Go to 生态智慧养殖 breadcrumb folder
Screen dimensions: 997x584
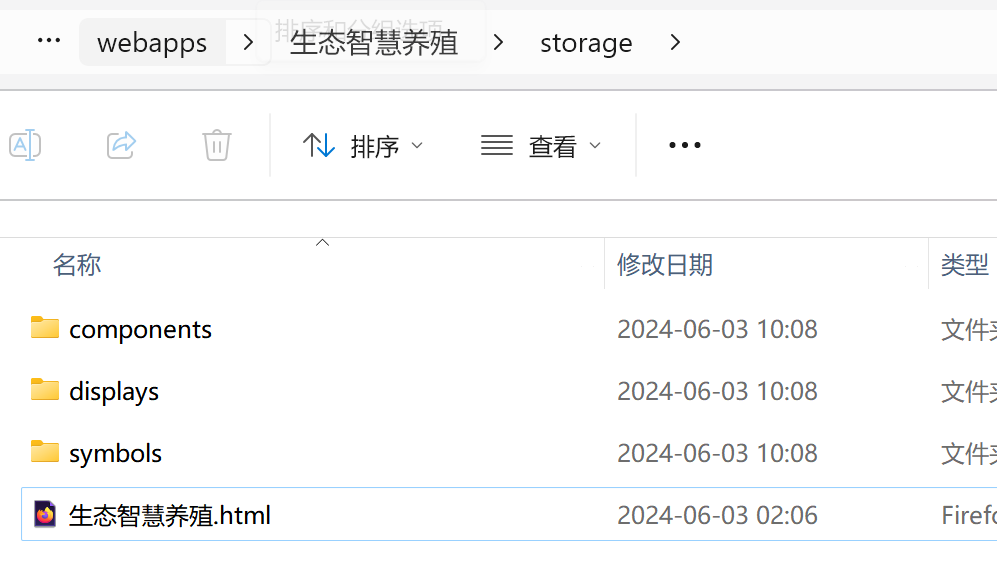(x=373, y=43)
